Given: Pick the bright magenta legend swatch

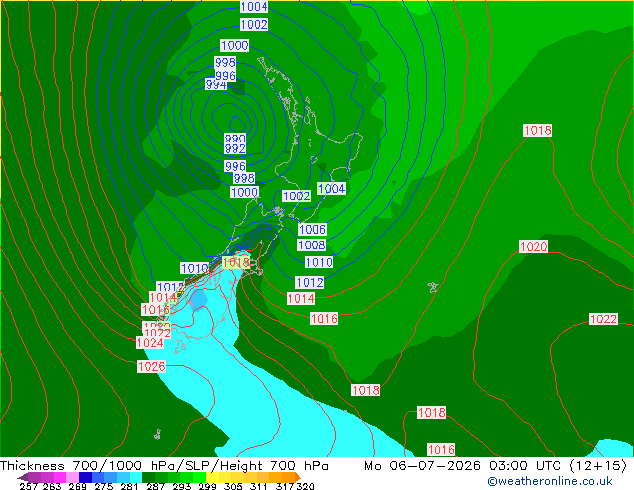Looking at the screenshot, I should click(60, 477).
